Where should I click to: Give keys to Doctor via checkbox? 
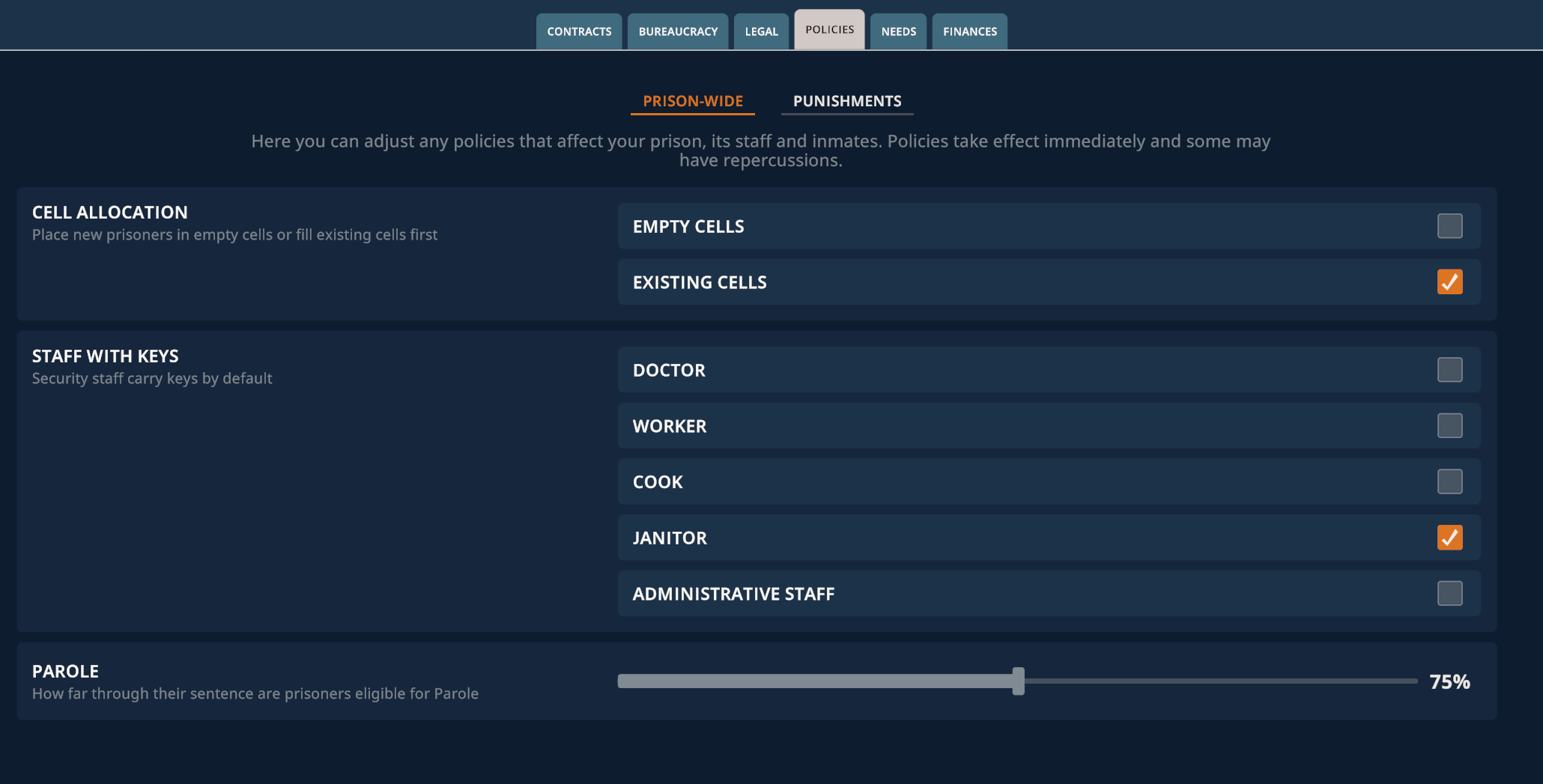[x=1449, y=370]
